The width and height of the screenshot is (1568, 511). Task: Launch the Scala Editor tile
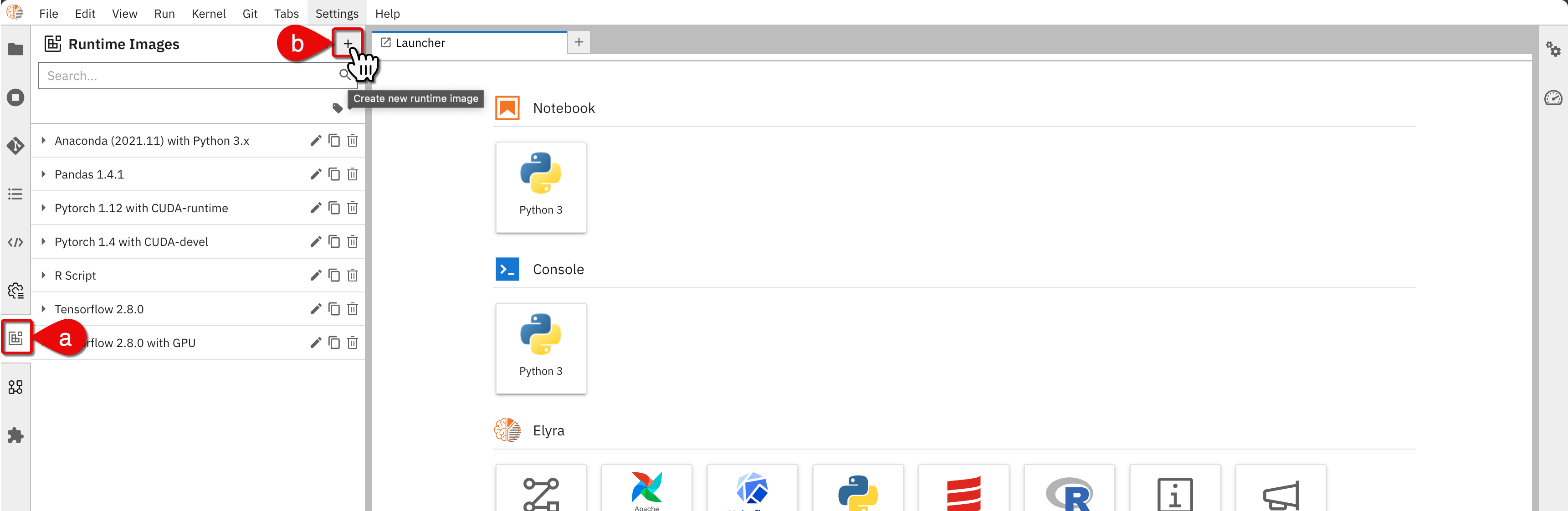pos(964,490)
